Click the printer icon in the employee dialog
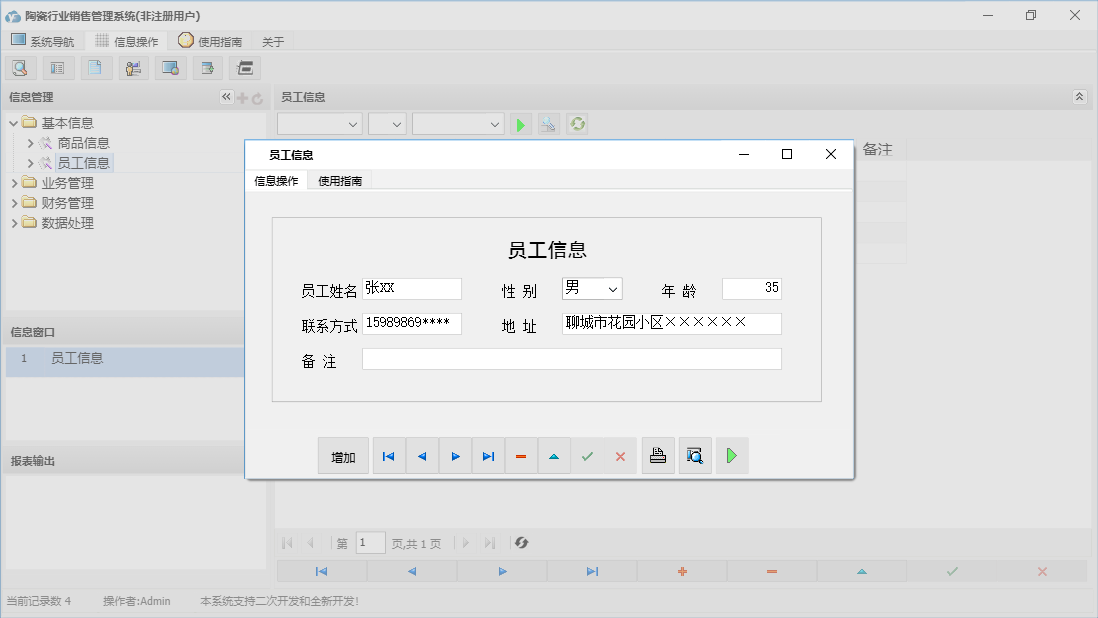This screenshot has width=1098, height=618. (658, 455)
